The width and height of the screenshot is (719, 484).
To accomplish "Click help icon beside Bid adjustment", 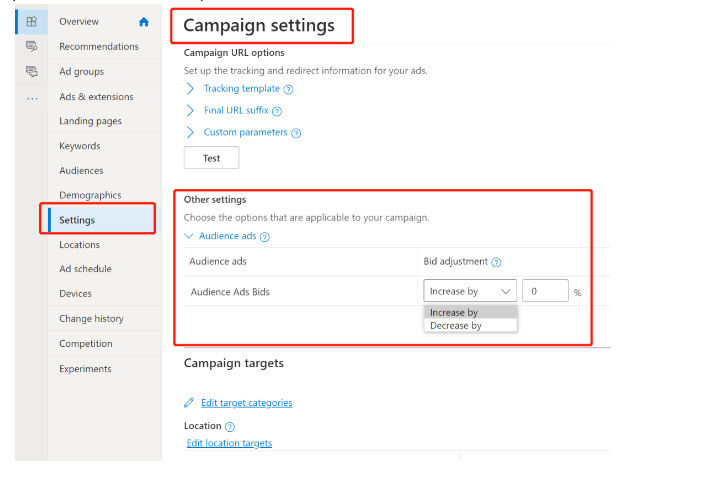I will point(496,262).
